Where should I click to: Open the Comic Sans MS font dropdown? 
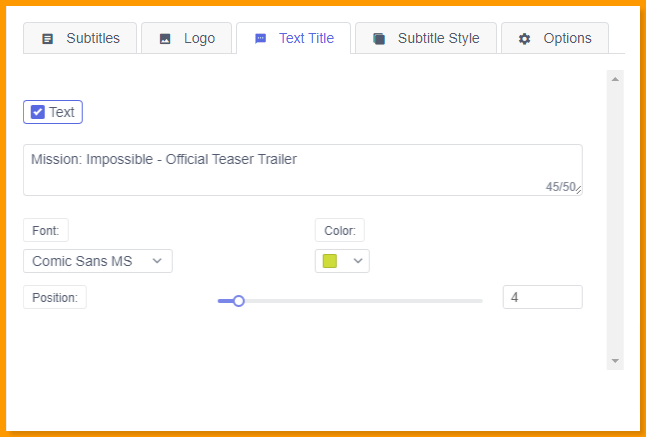(x=98, y=261)
